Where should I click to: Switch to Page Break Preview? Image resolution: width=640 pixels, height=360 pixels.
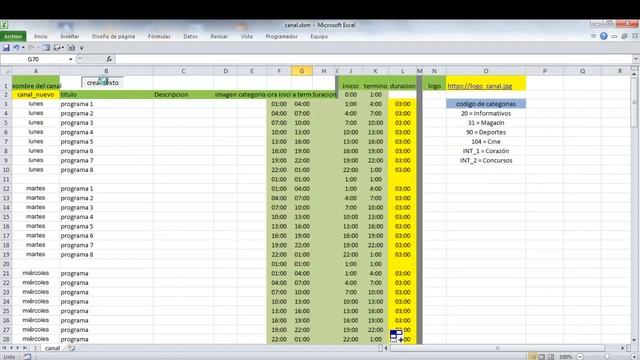[x=551, y=357]
